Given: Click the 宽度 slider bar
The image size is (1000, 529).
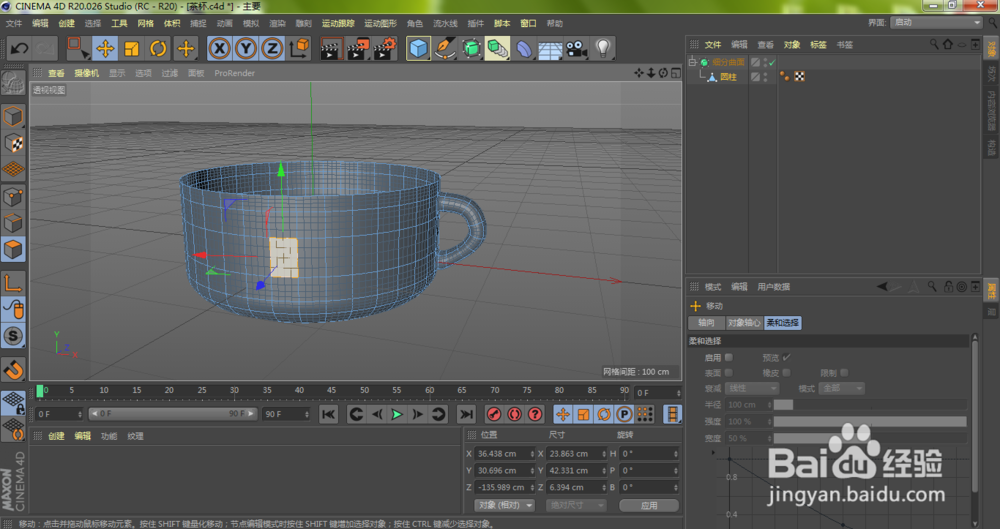Looking at the screenshot, I should [870, 438].
